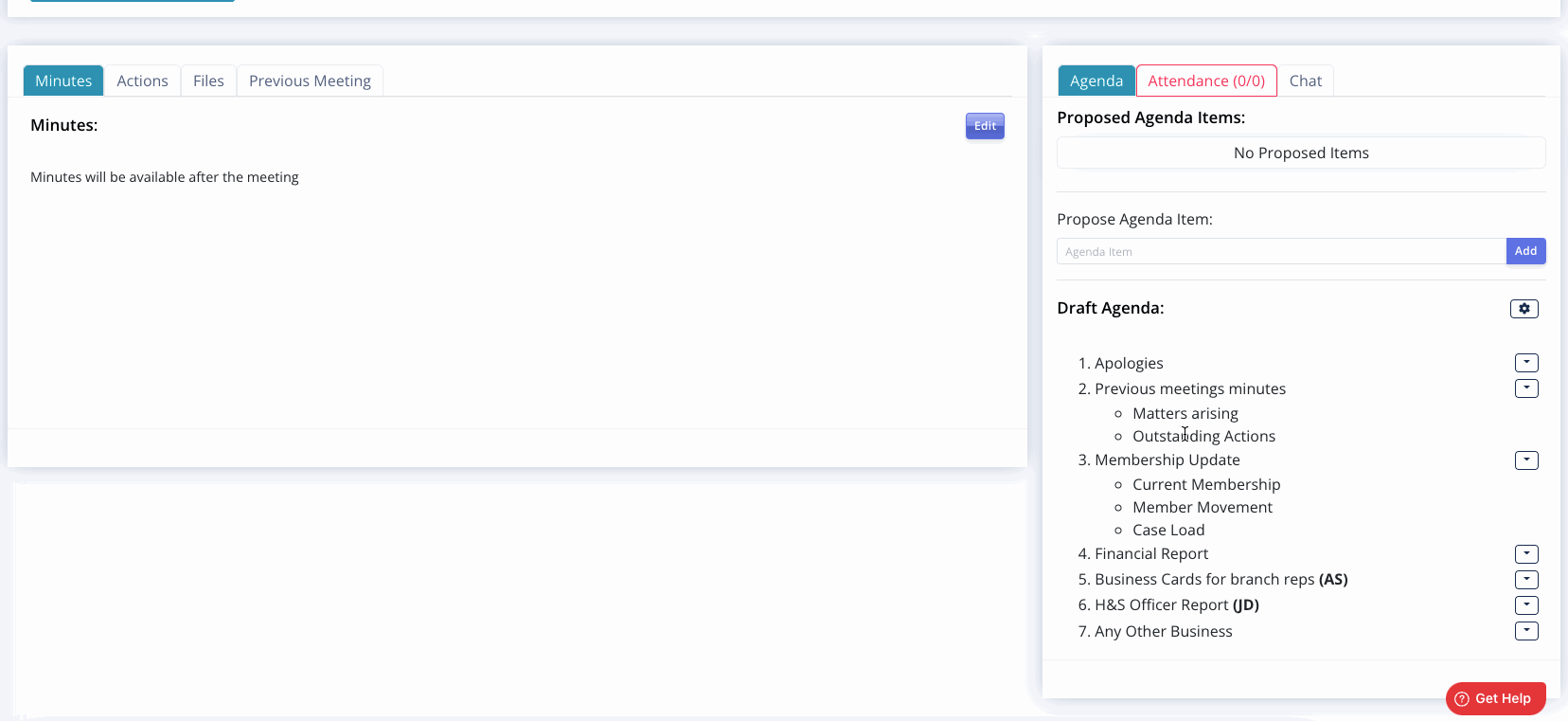Expand H&S Officer Report dropdown
Image resolution: width=1568 pixels, height=721 pixels.
[x=1525, y=605]
